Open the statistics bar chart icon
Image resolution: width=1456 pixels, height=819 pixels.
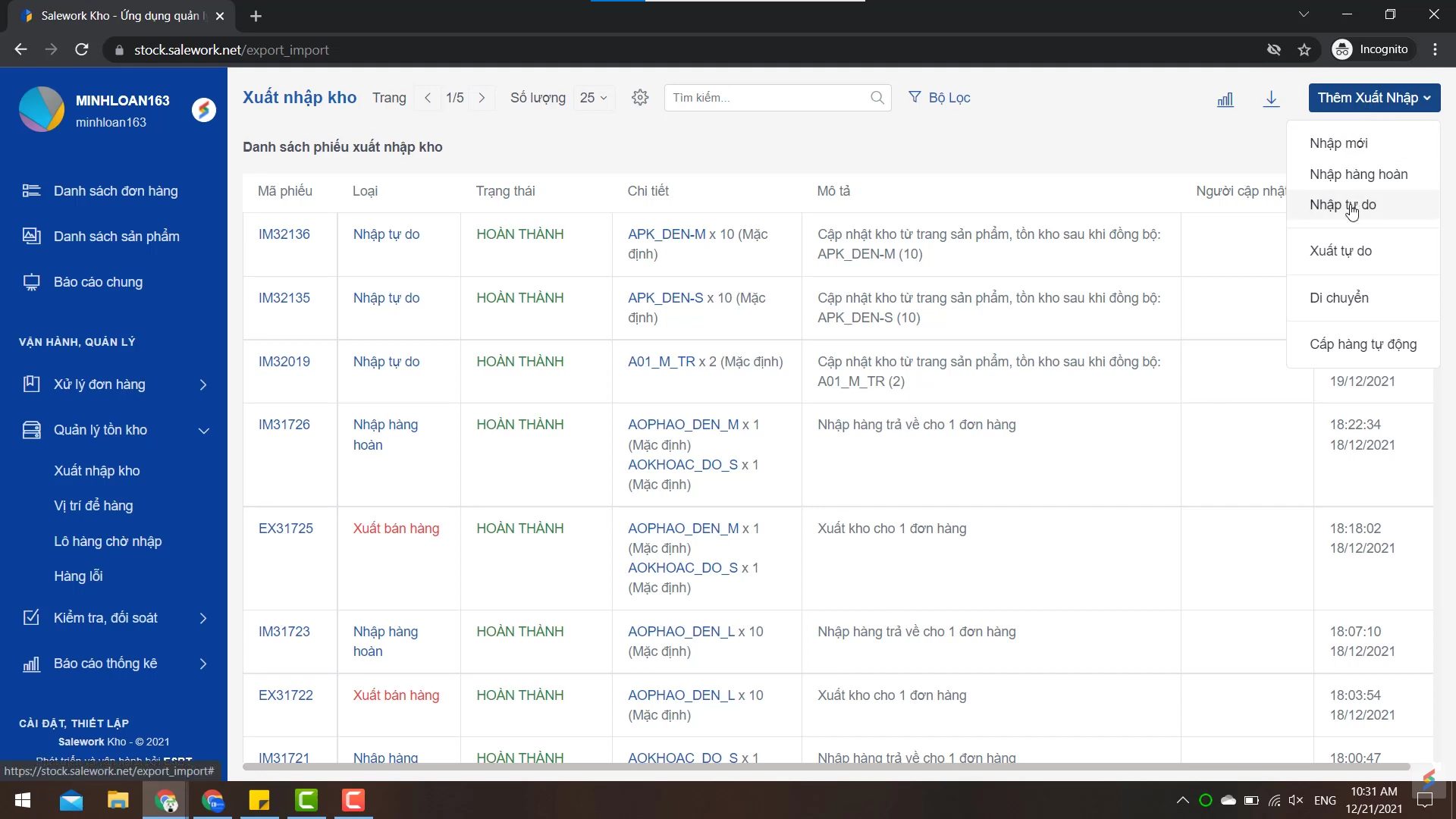tap(1225, 99)
